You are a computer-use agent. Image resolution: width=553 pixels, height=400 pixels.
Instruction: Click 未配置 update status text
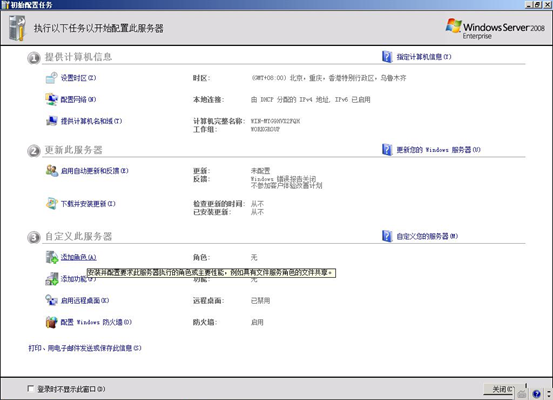point(260,171)
